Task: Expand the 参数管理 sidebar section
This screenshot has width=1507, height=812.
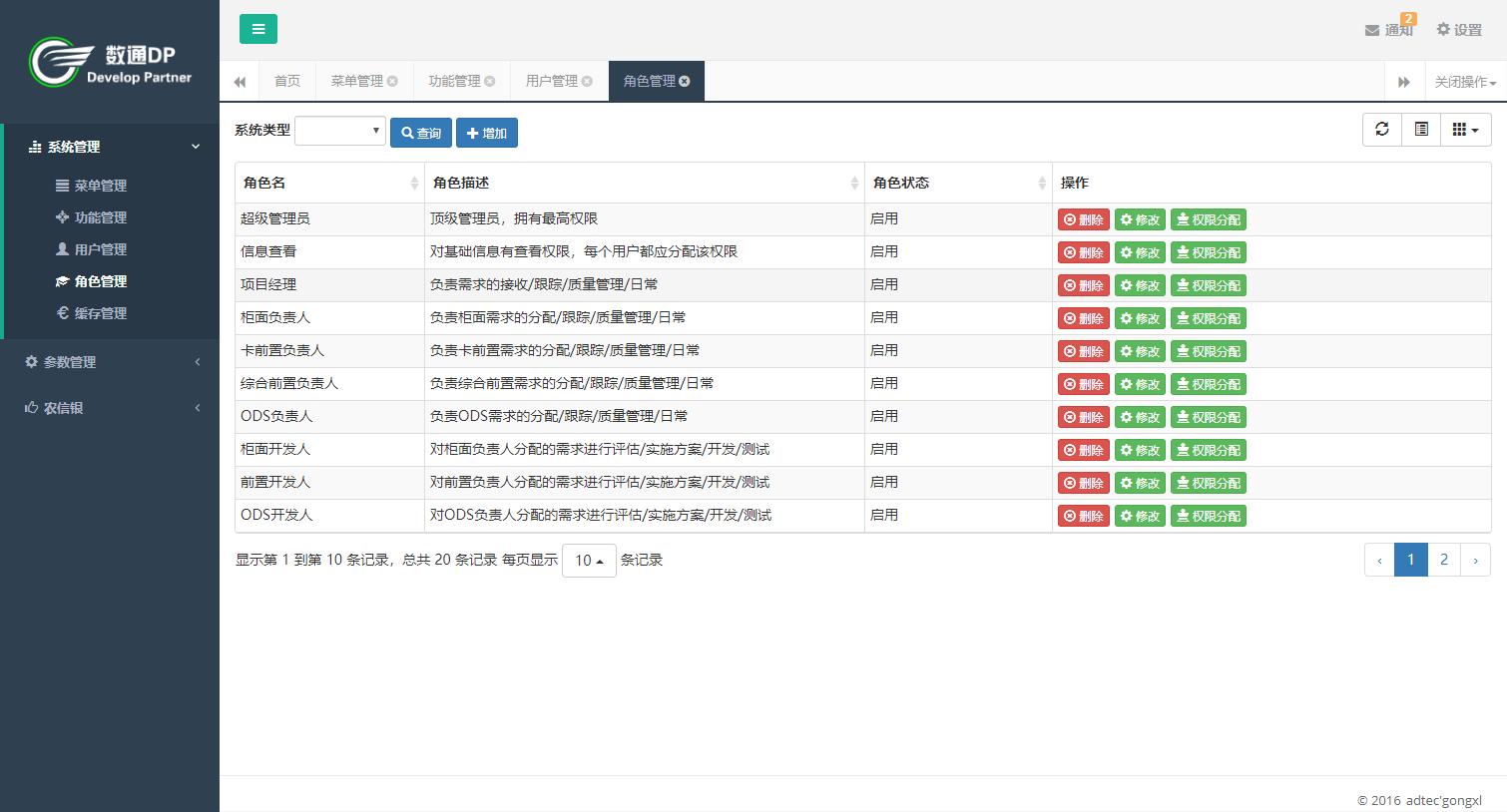Action: (110, 362)
